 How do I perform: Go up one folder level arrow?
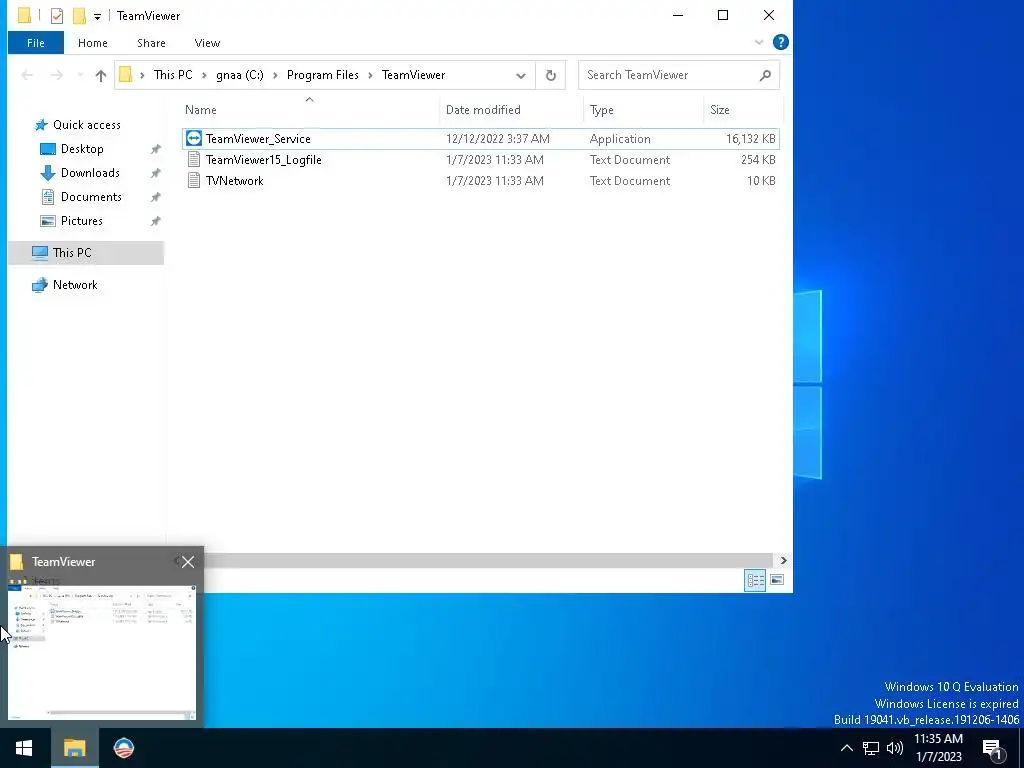pyautogui.click(x=101, y=75)
